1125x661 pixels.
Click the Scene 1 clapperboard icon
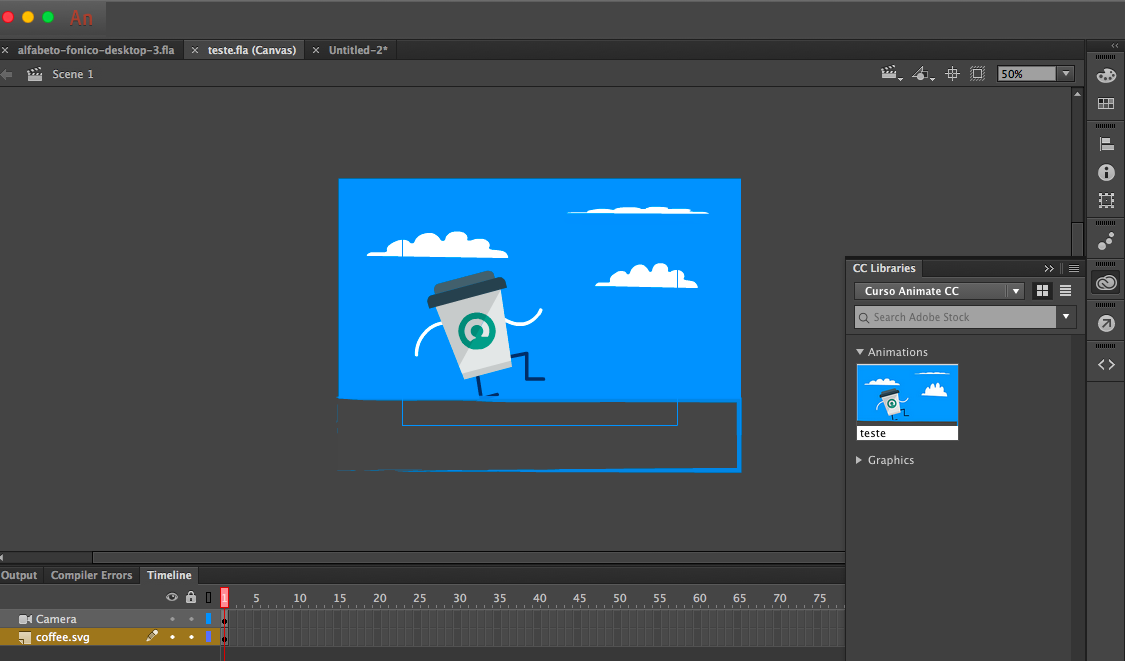(34, 74)
